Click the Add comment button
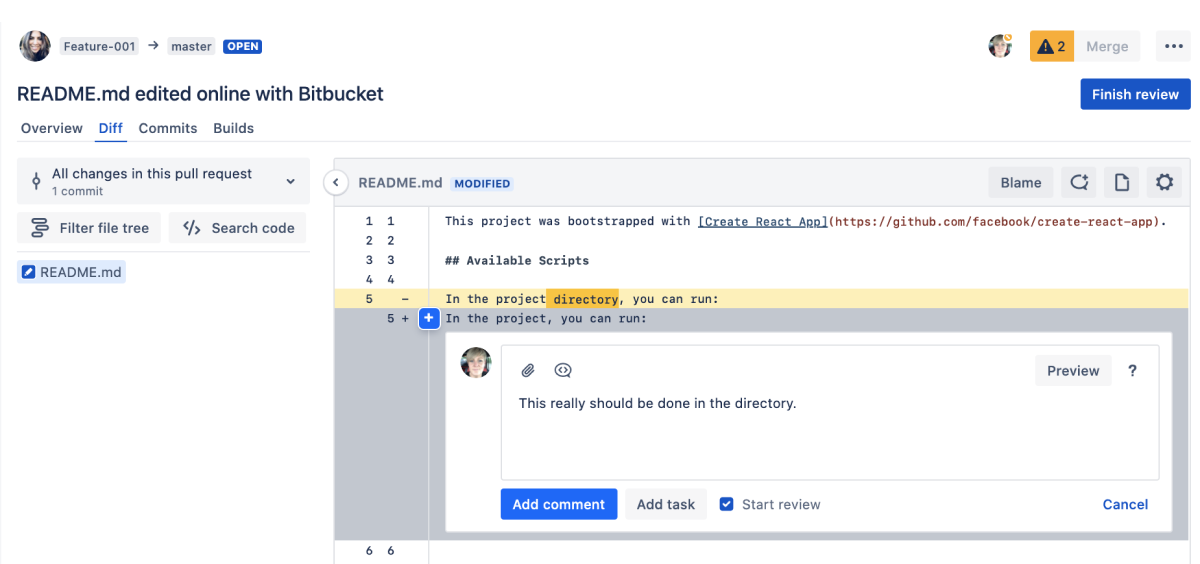 (x=558, y=504)
